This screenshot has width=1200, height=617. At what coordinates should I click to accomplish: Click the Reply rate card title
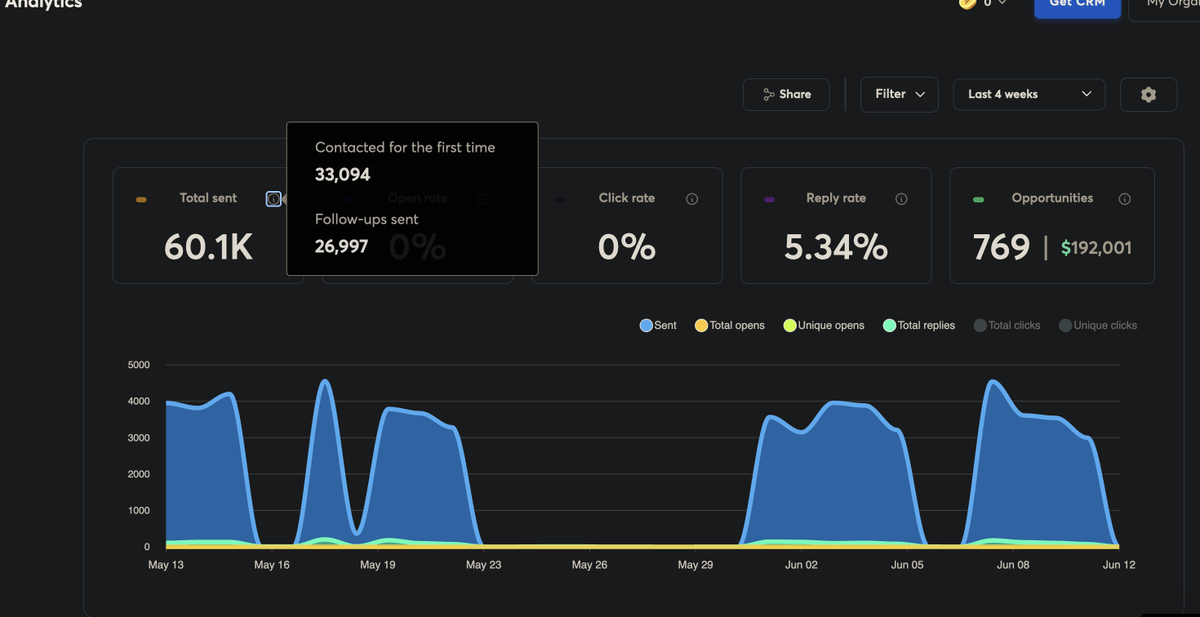click(836, 198)
